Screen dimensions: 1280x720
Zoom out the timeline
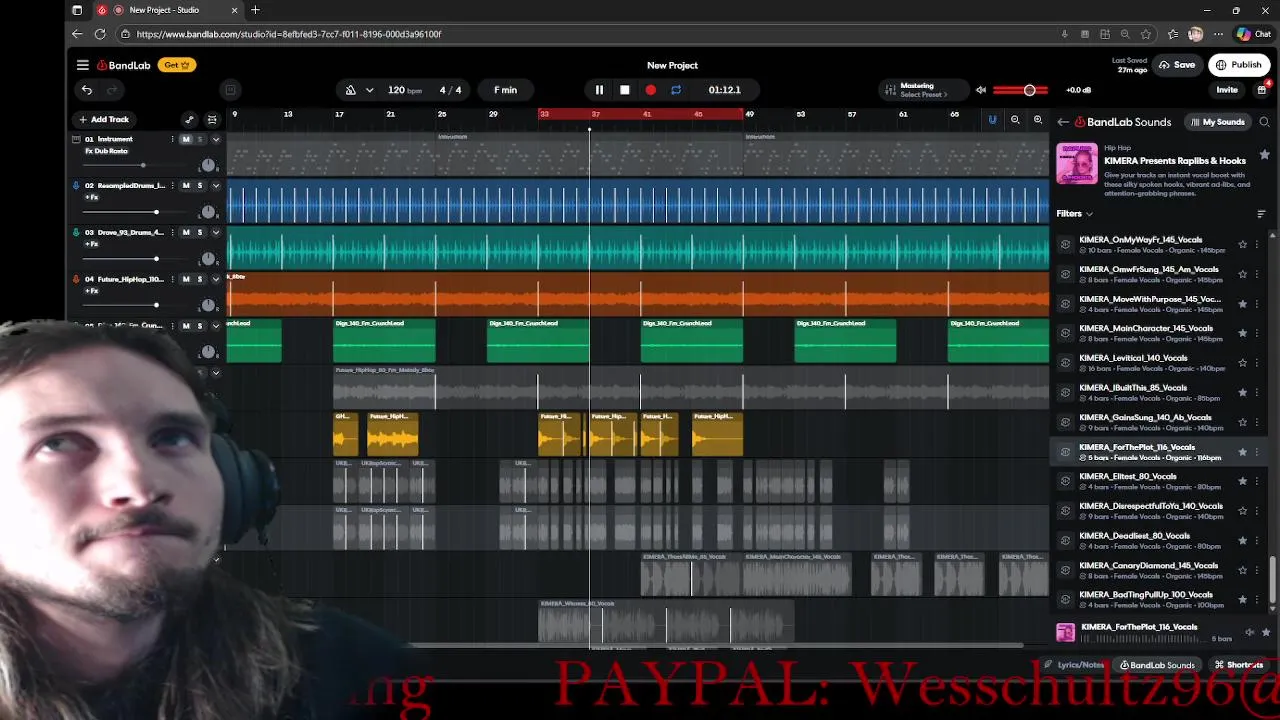click(1015, 120)
